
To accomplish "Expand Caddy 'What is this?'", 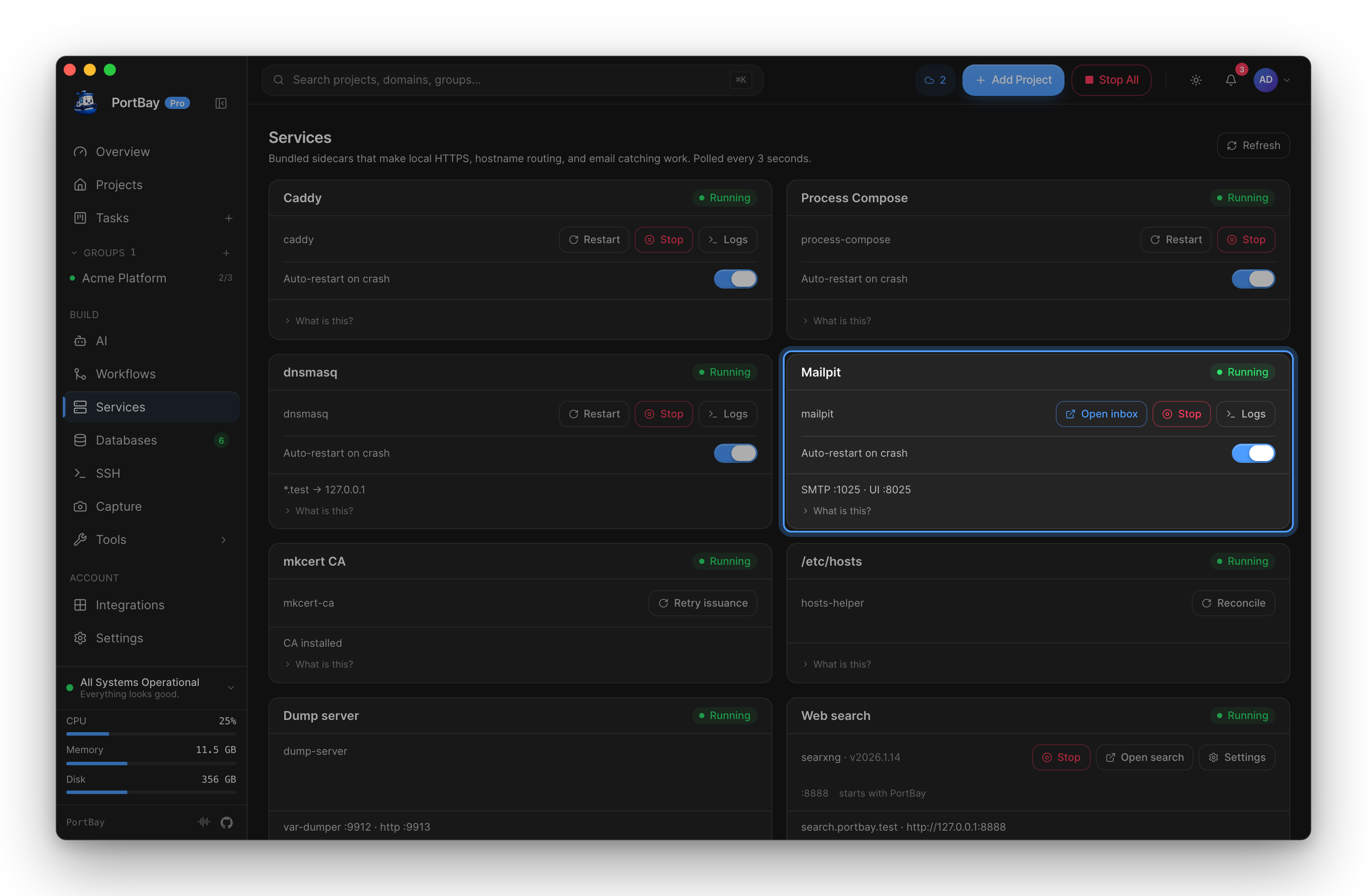I will 319,321.
